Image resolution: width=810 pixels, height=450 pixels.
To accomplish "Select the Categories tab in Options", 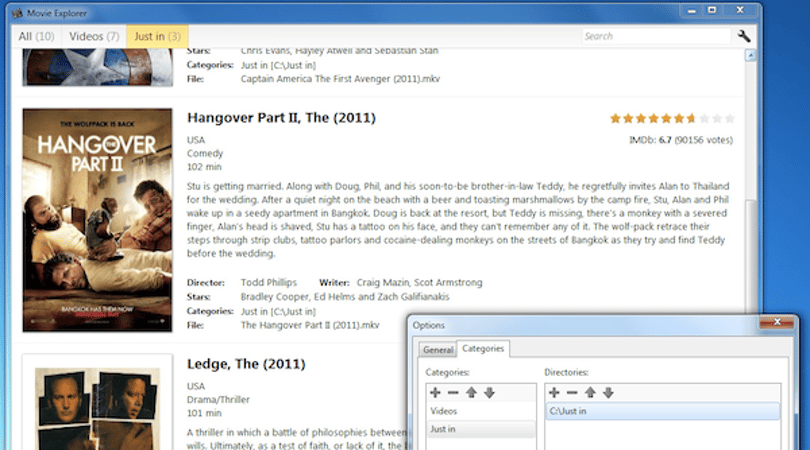I will [x=483, y=348].
